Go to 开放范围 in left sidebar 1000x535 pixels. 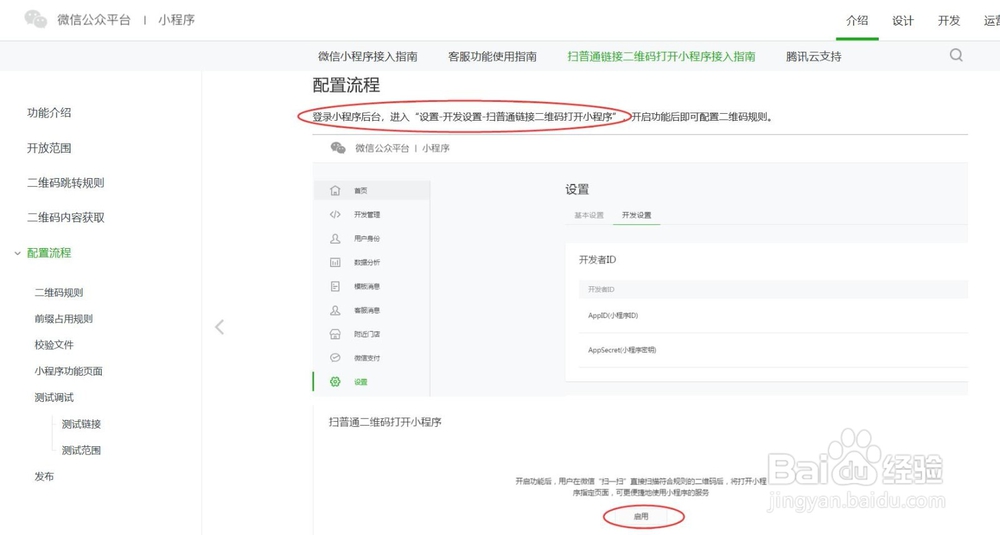click(x=49, y=148)
